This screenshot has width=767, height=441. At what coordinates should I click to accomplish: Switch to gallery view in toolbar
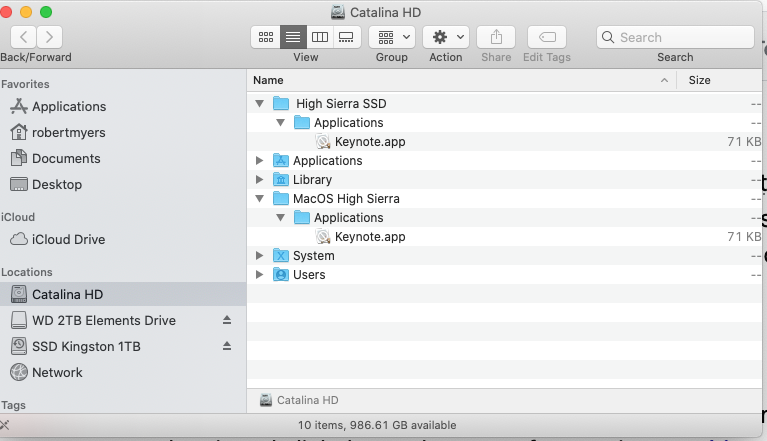pos(346,37)
